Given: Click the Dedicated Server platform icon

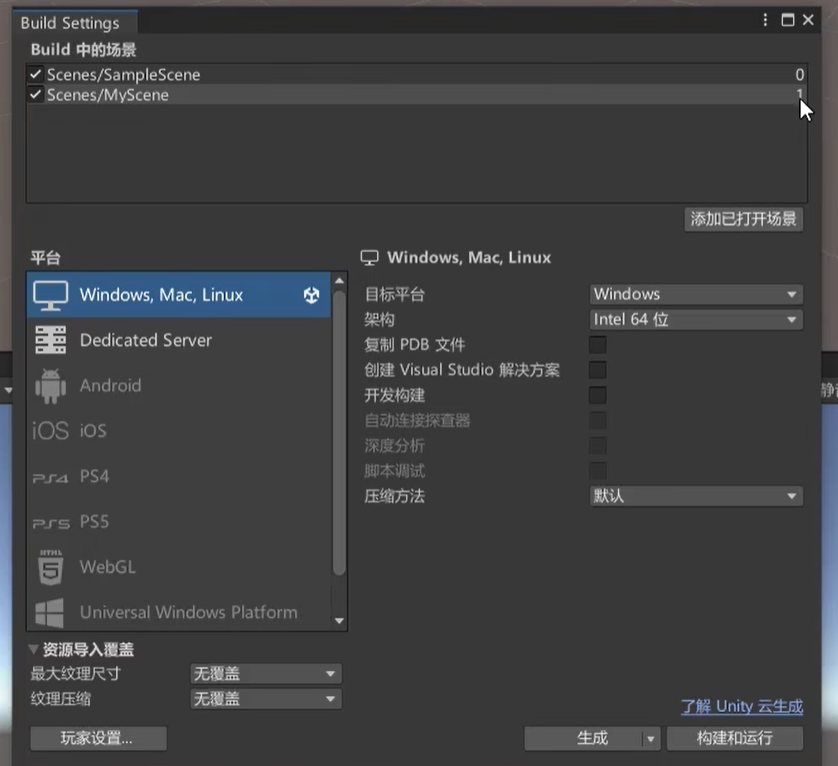Looking at the screenshot, I should click(50, 340).
